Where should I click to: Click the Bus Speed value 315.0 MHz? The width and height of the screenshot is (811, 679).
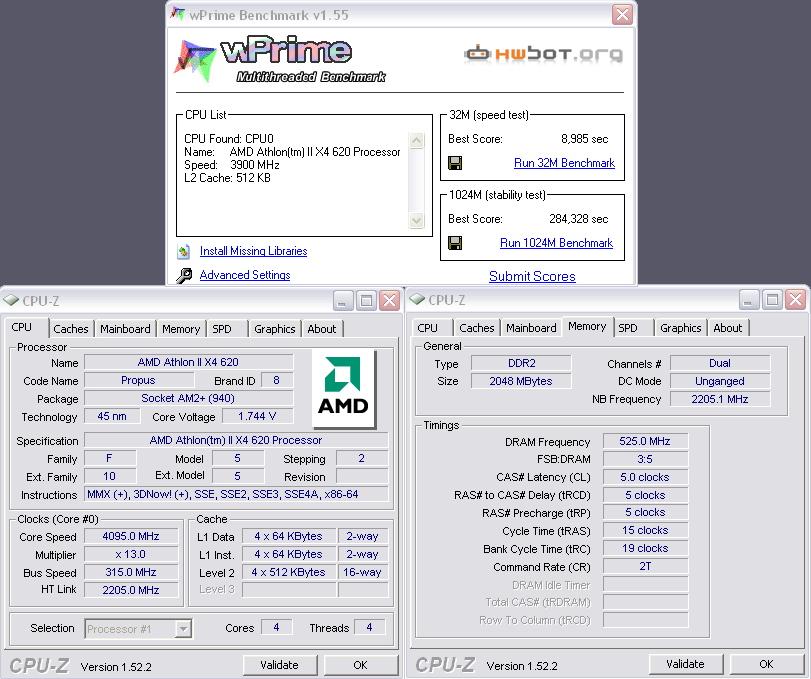(131, 572)
